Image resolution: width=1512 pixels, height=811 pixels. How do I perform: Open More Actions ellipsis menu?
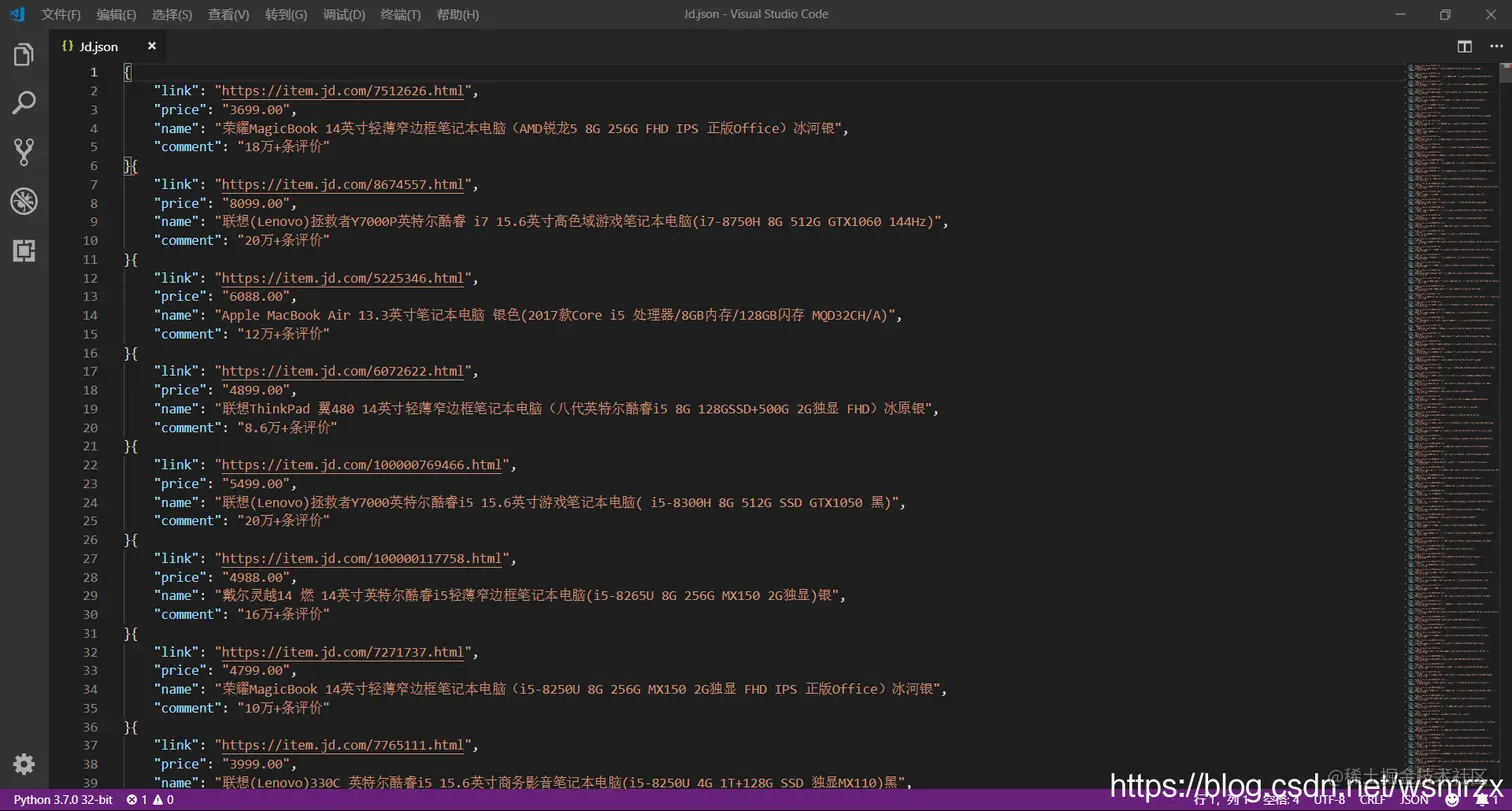coord(1497,45)
